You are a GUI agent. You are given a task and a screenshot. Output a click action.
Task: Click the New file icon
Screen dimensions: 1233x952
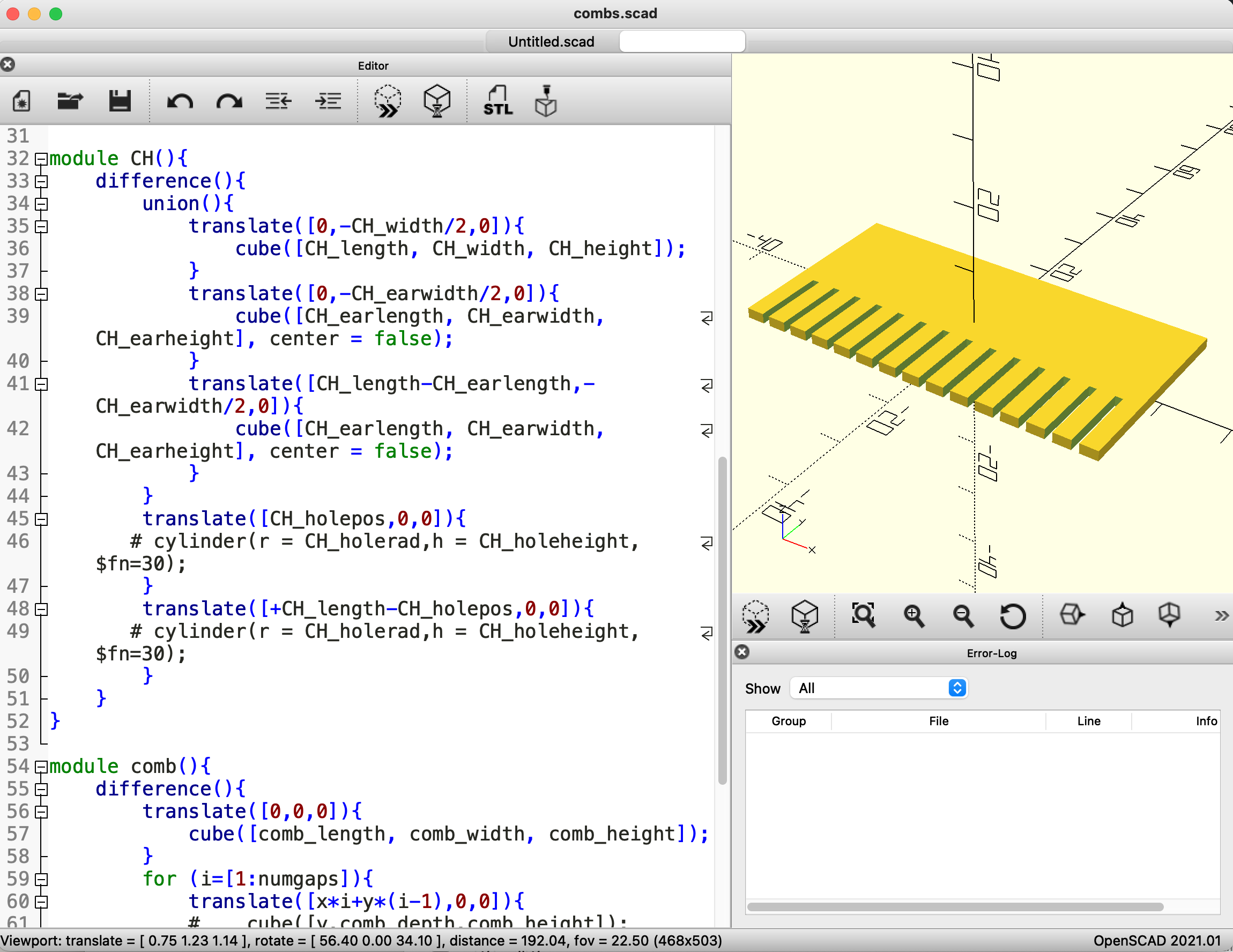tap(21, 102)
